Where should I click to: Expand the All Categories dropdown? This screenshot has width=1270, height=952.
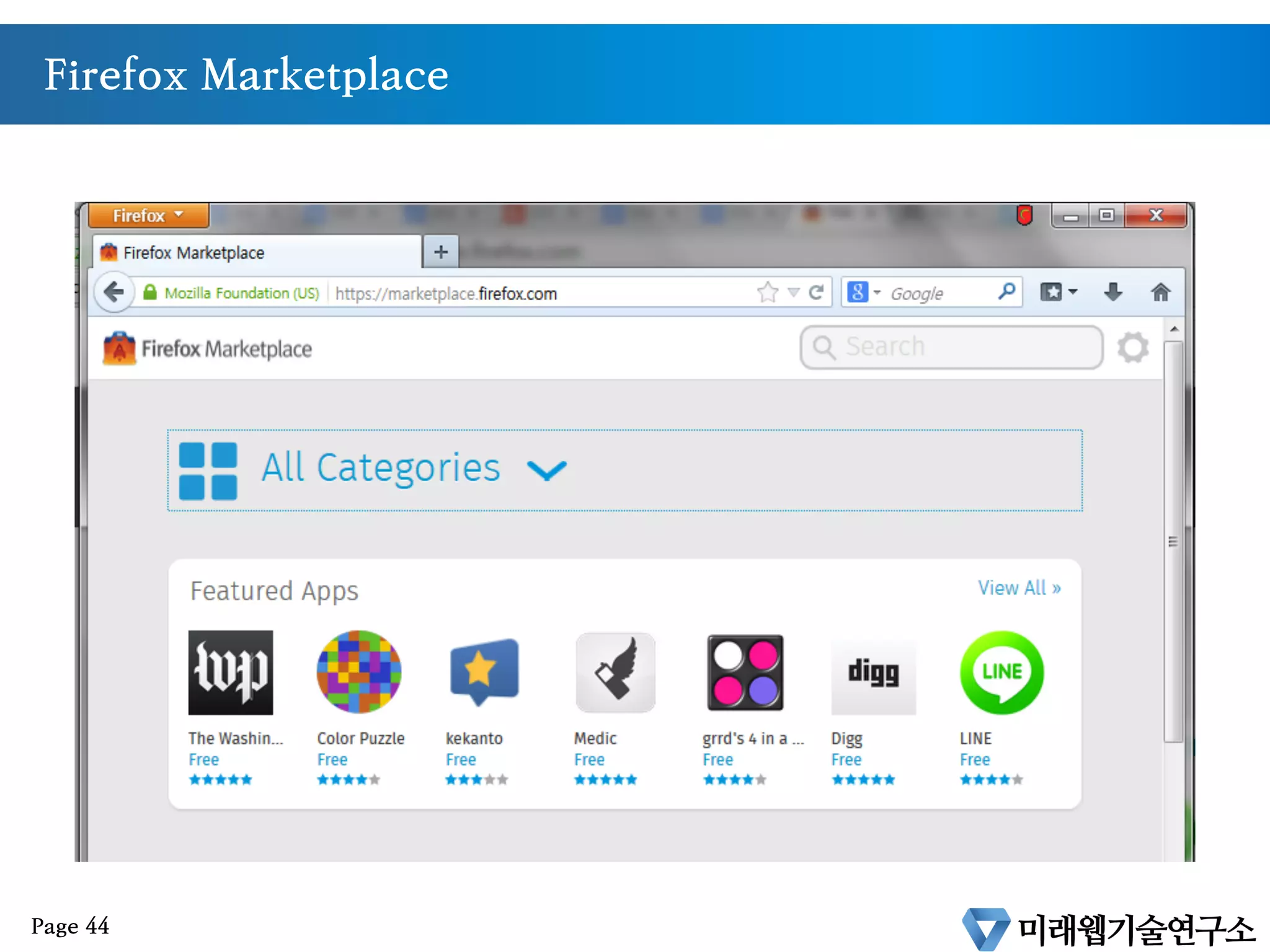[624, 470]
